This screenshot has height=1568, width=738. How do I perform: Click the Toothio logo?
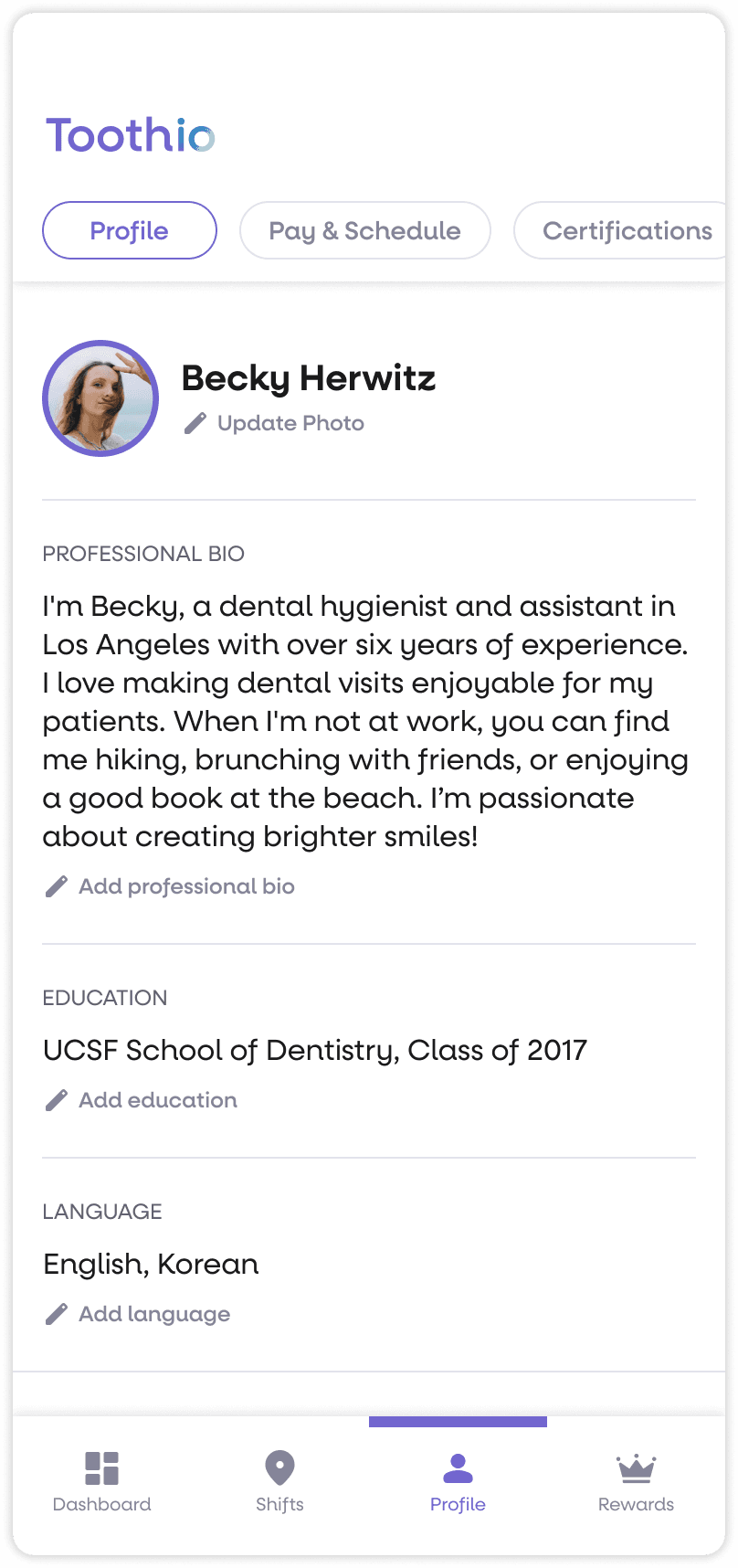[131, 135]
